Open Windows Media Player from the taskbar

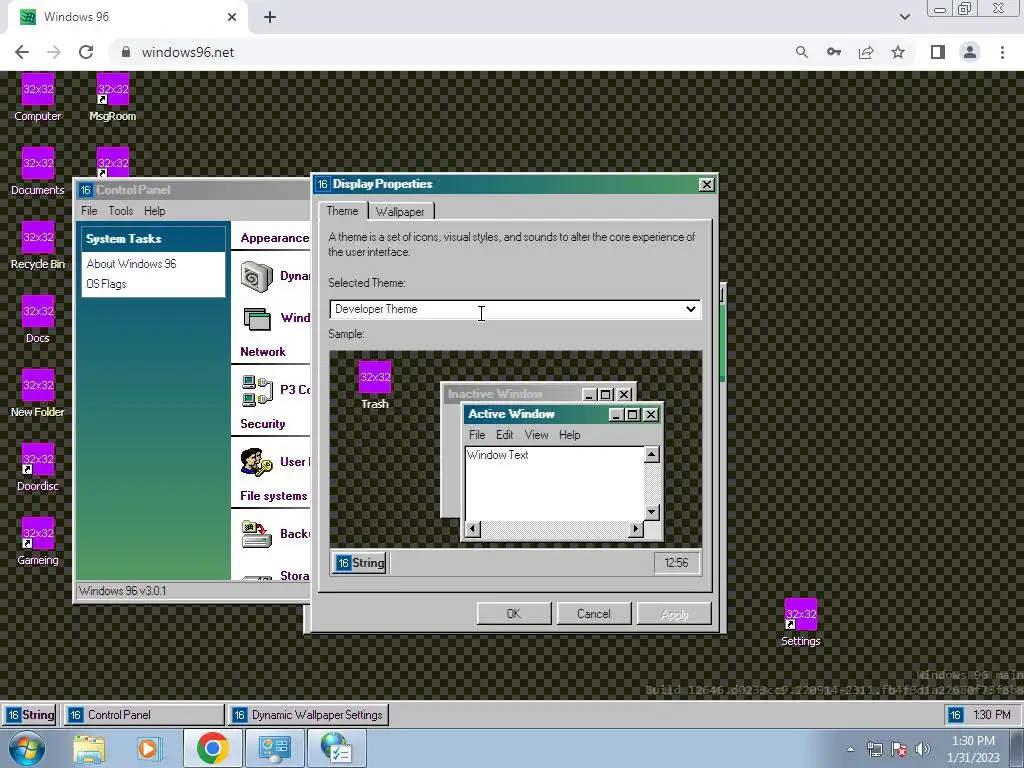tap(149, 748)
